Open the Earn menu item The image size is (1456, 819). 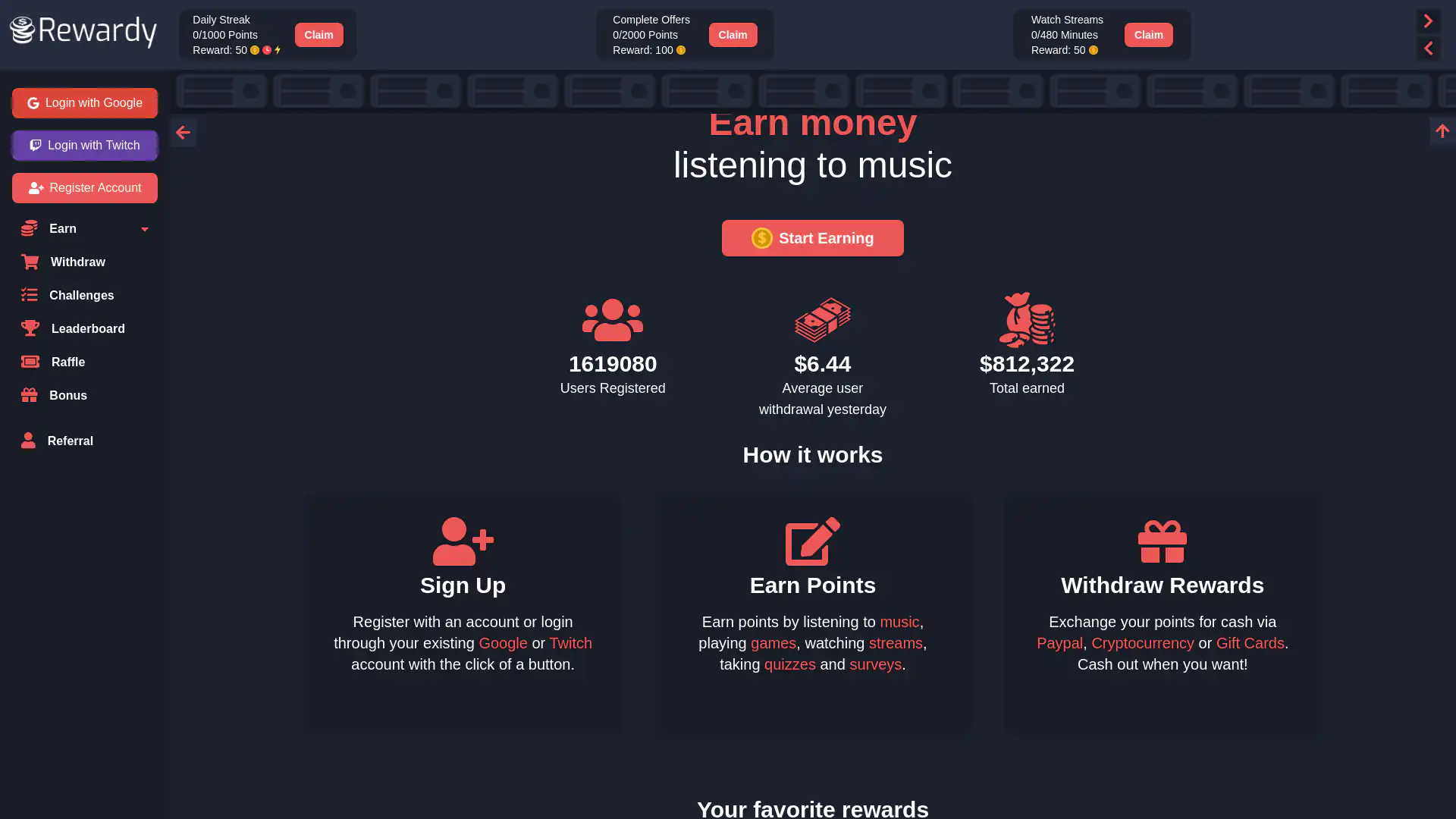coord(63,229)
